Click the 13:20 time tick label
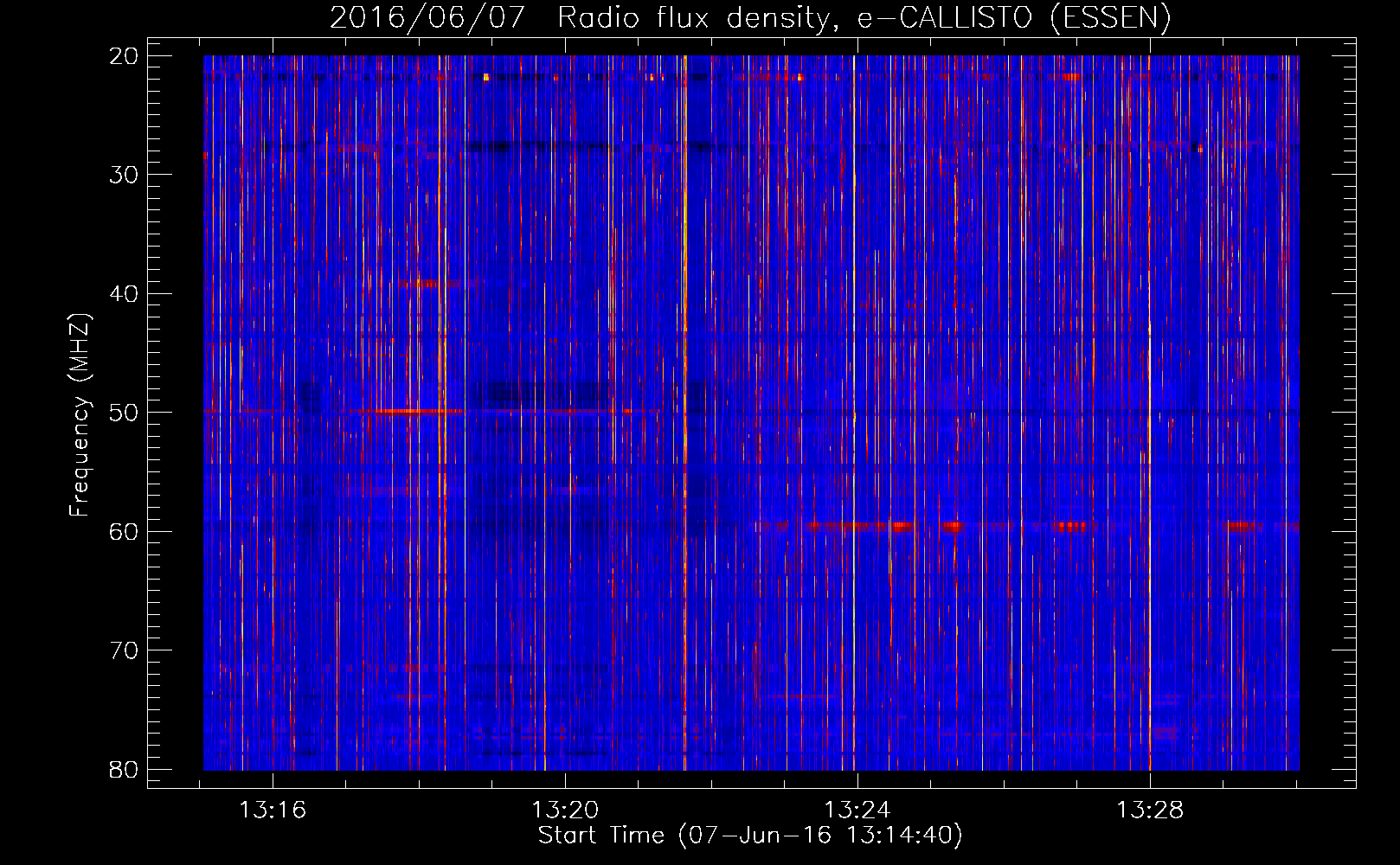The image size is (1400, 865). [x=565, y=811]
